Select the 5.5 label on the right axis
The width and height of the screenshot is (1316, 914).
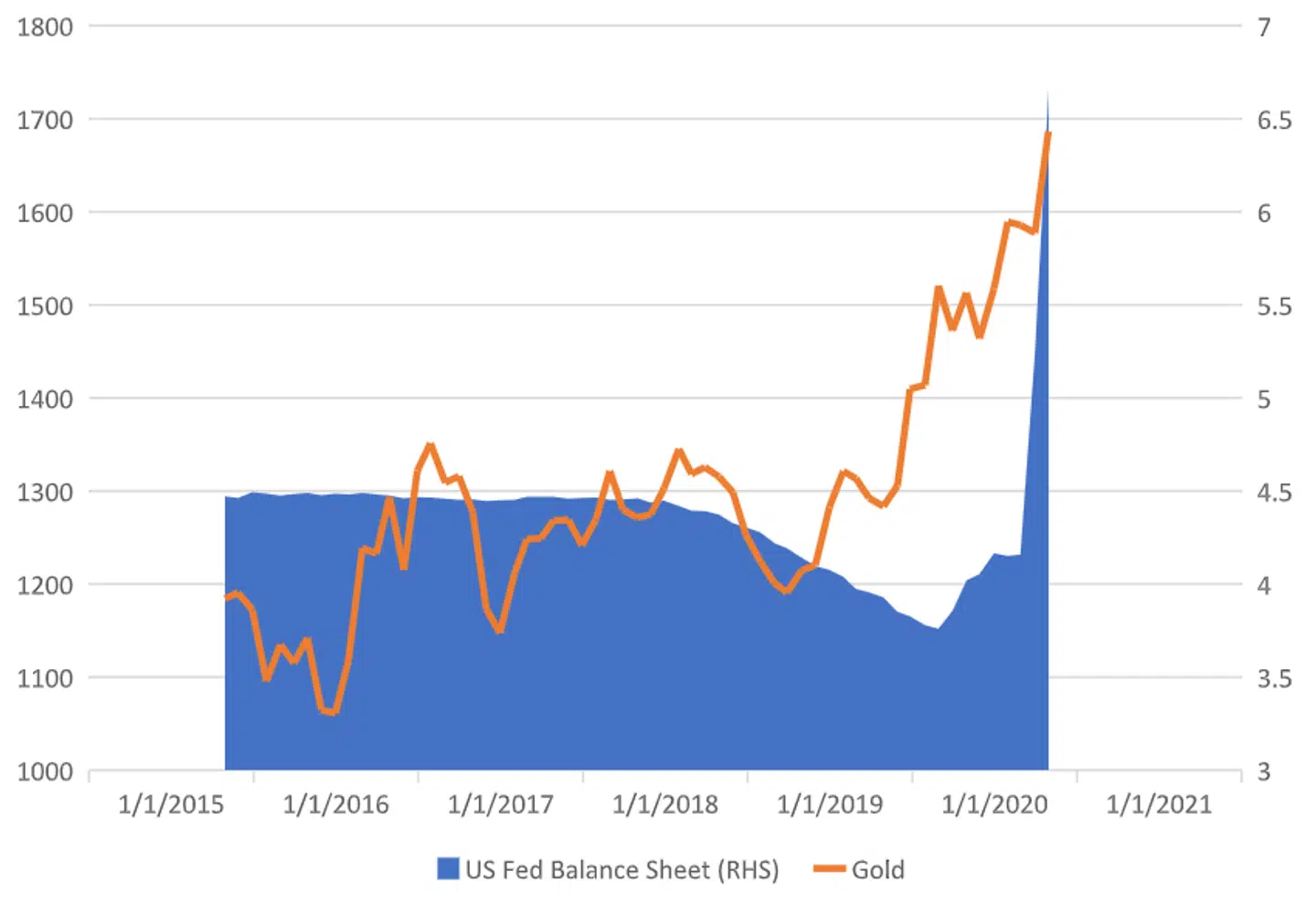coord(1274,306)
